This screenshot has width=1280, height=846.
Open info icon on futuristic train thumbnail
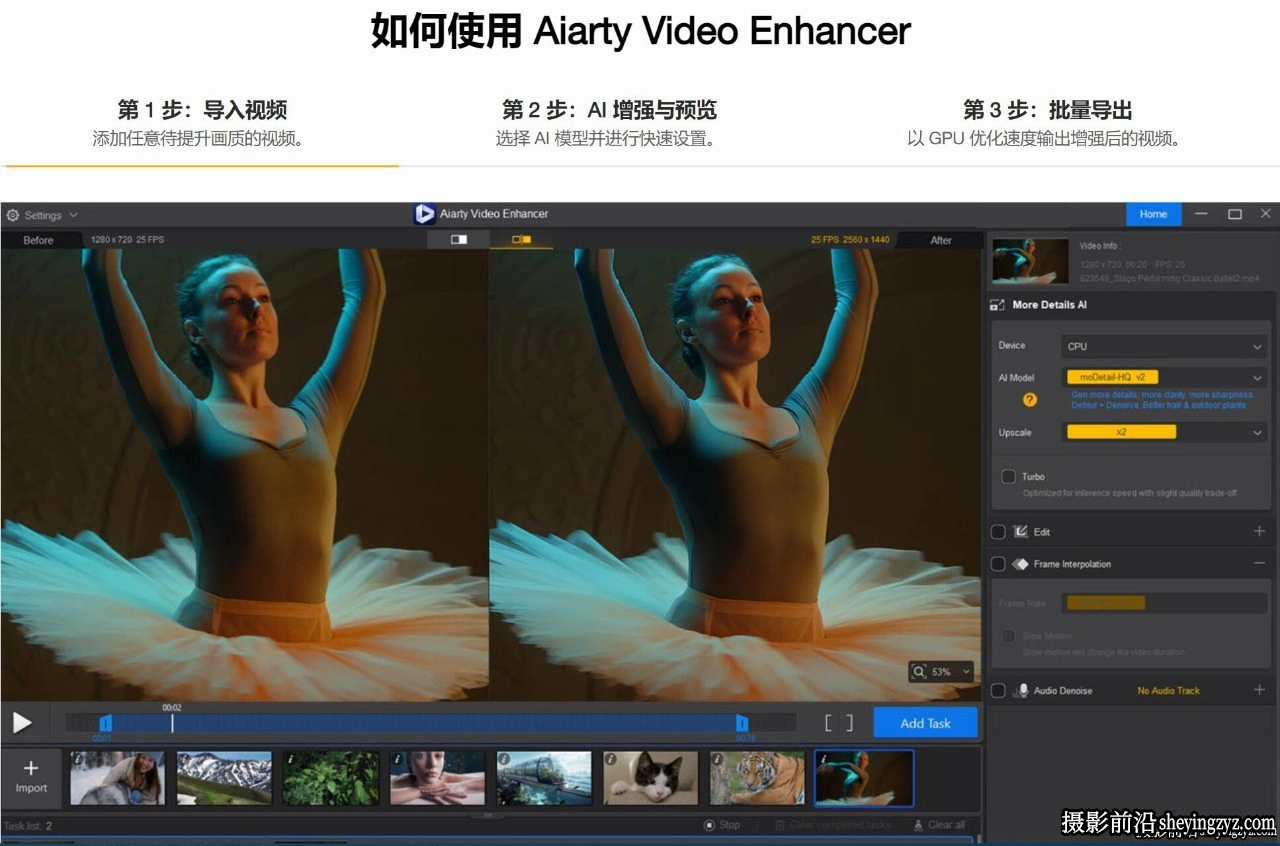click(x=503, y=759)
